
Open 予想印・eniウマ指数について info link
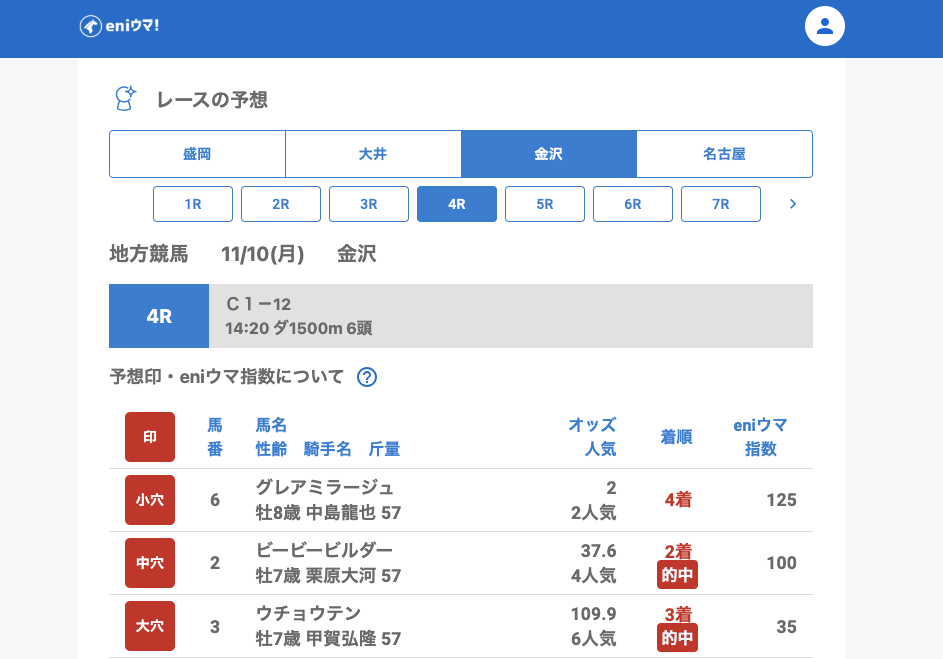click(x=227, y=377)
